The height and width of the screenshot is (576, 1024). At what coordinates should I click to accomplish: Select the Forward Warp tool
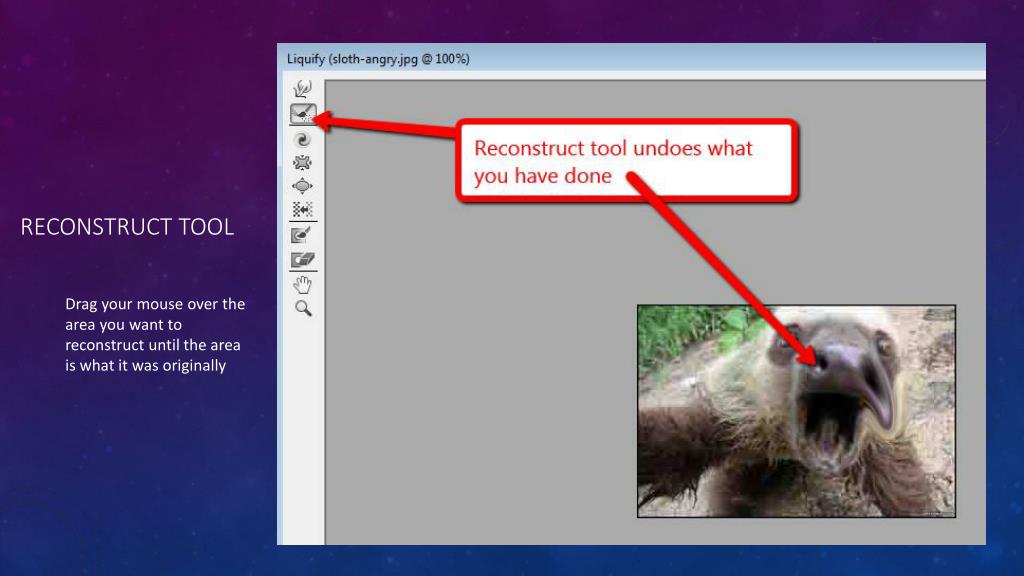302,88
